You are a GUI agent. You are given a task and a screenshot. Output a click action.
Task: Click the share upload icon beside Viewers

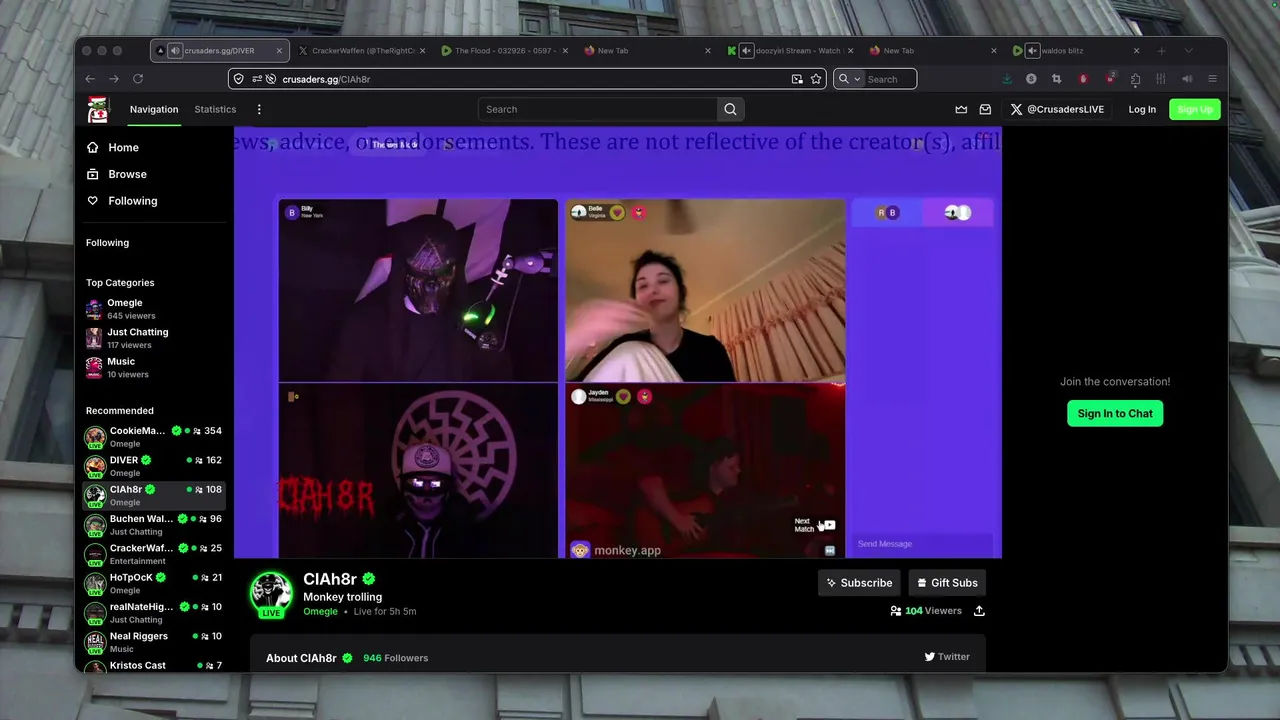979,610
